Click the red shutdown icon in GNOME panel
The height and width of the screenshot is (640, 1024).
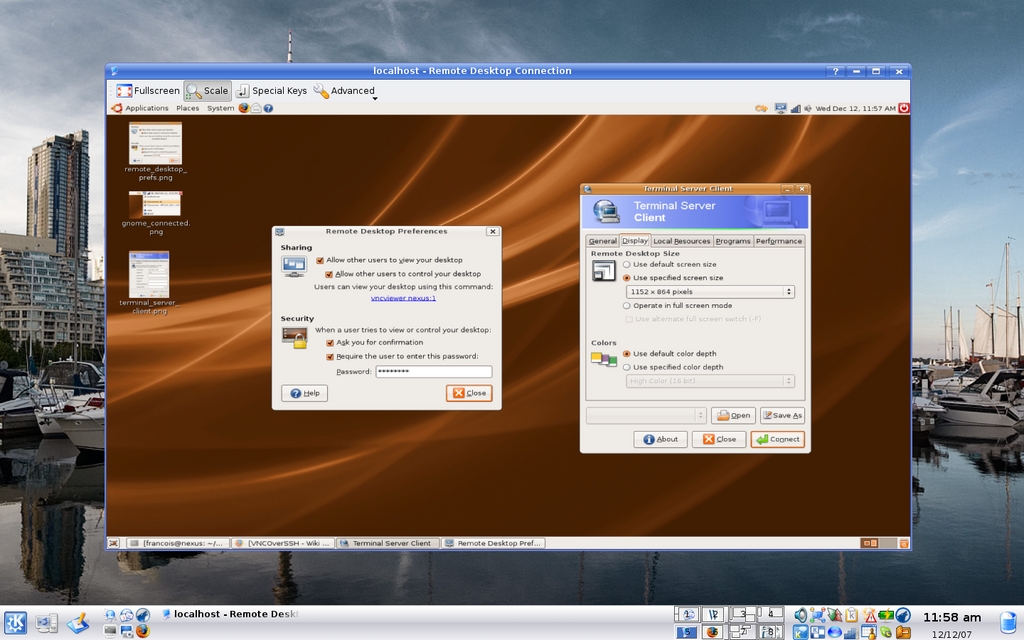point(904,108)
